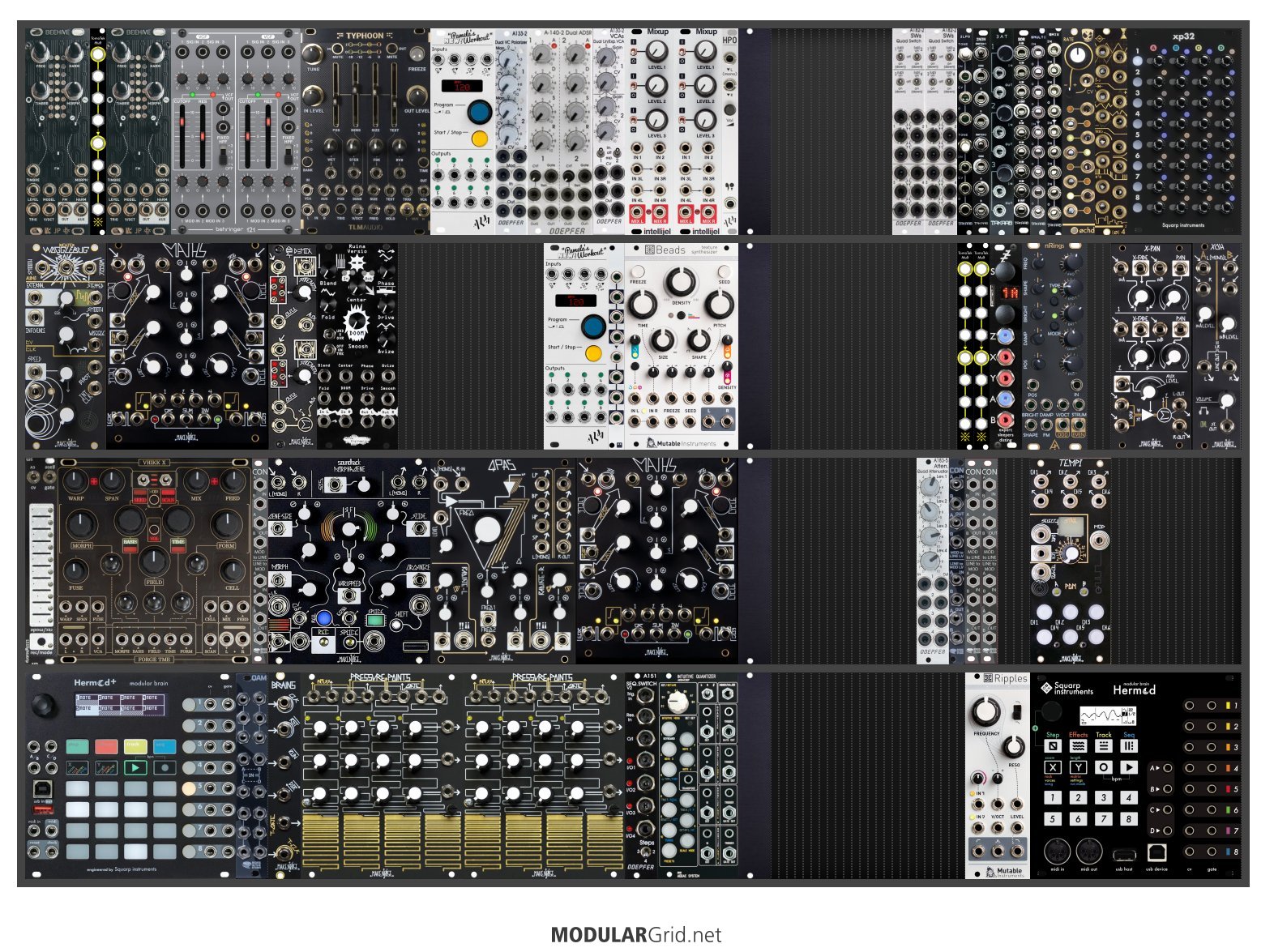1274x952 pixels.
Task: Toggle the FIXED HPF switch on the right Behringer VCF
Action: point(288,155)
